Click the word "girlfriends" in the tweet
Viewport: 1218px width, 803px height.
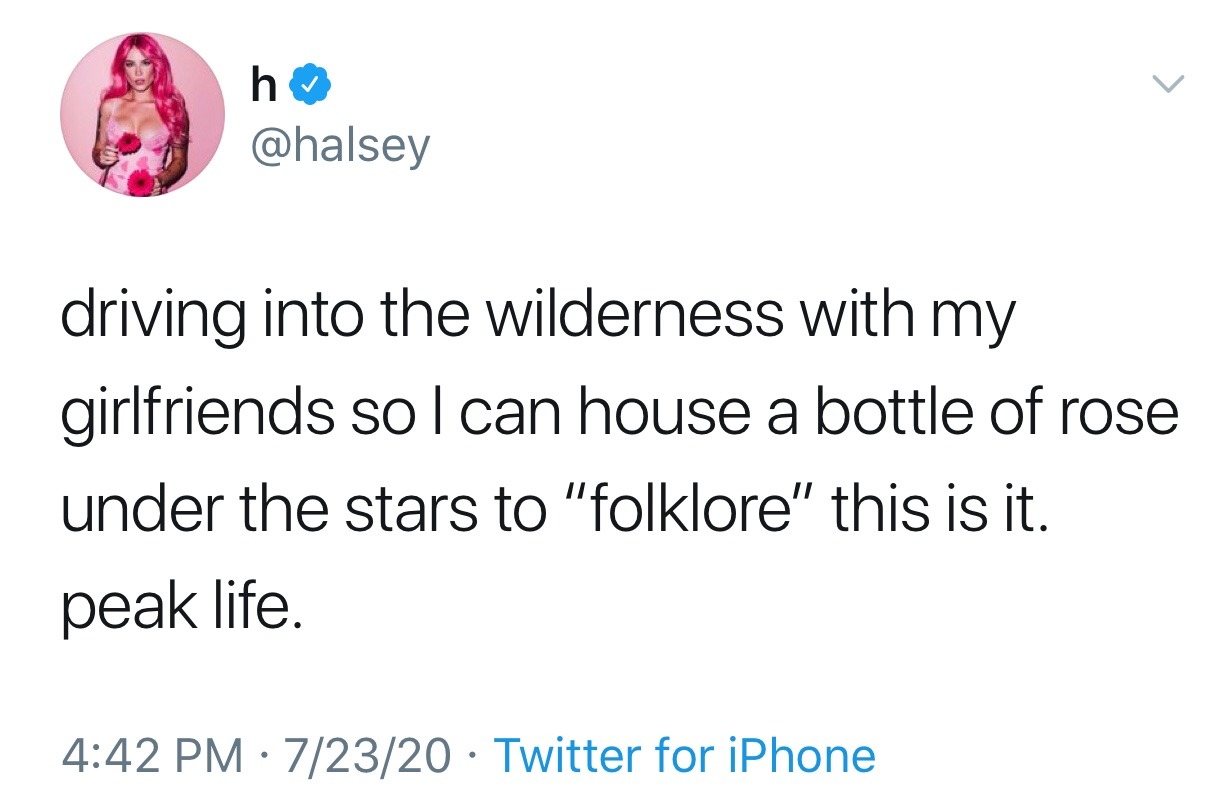(x=198, y=414)
